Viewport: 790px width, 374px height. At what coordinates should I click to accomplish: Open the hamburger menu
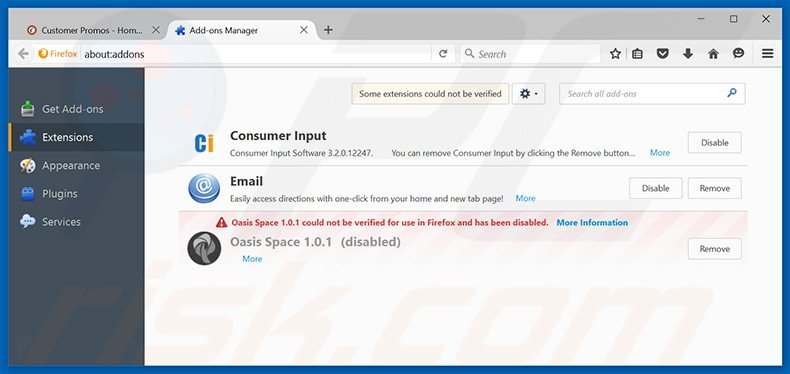pos(767,53)
